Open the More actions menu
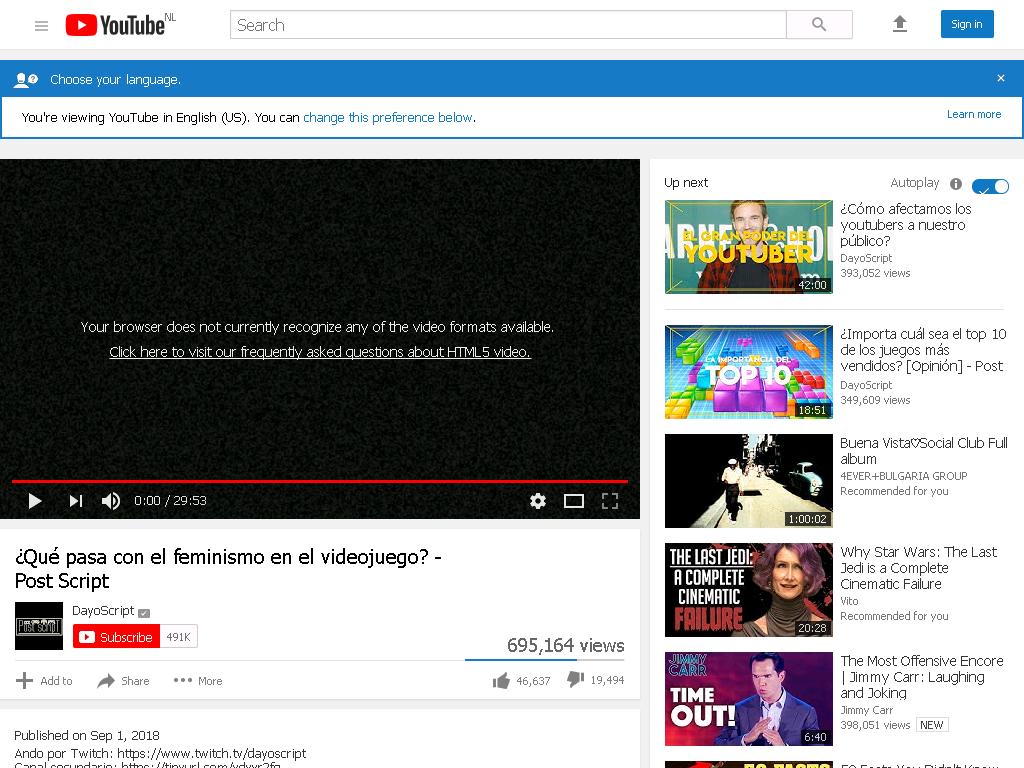 198,680
